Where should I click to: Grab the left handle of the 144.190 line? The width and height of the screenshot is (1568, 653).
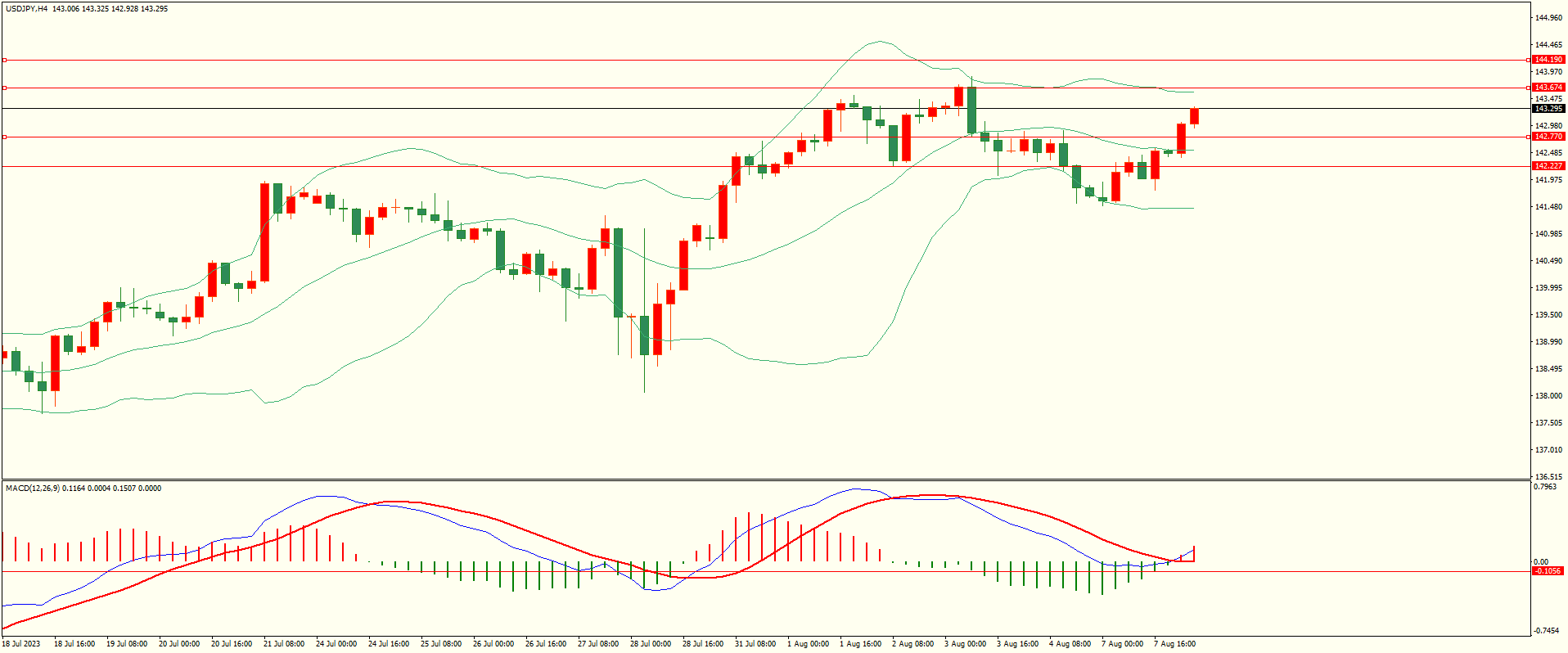pos(4,60)
